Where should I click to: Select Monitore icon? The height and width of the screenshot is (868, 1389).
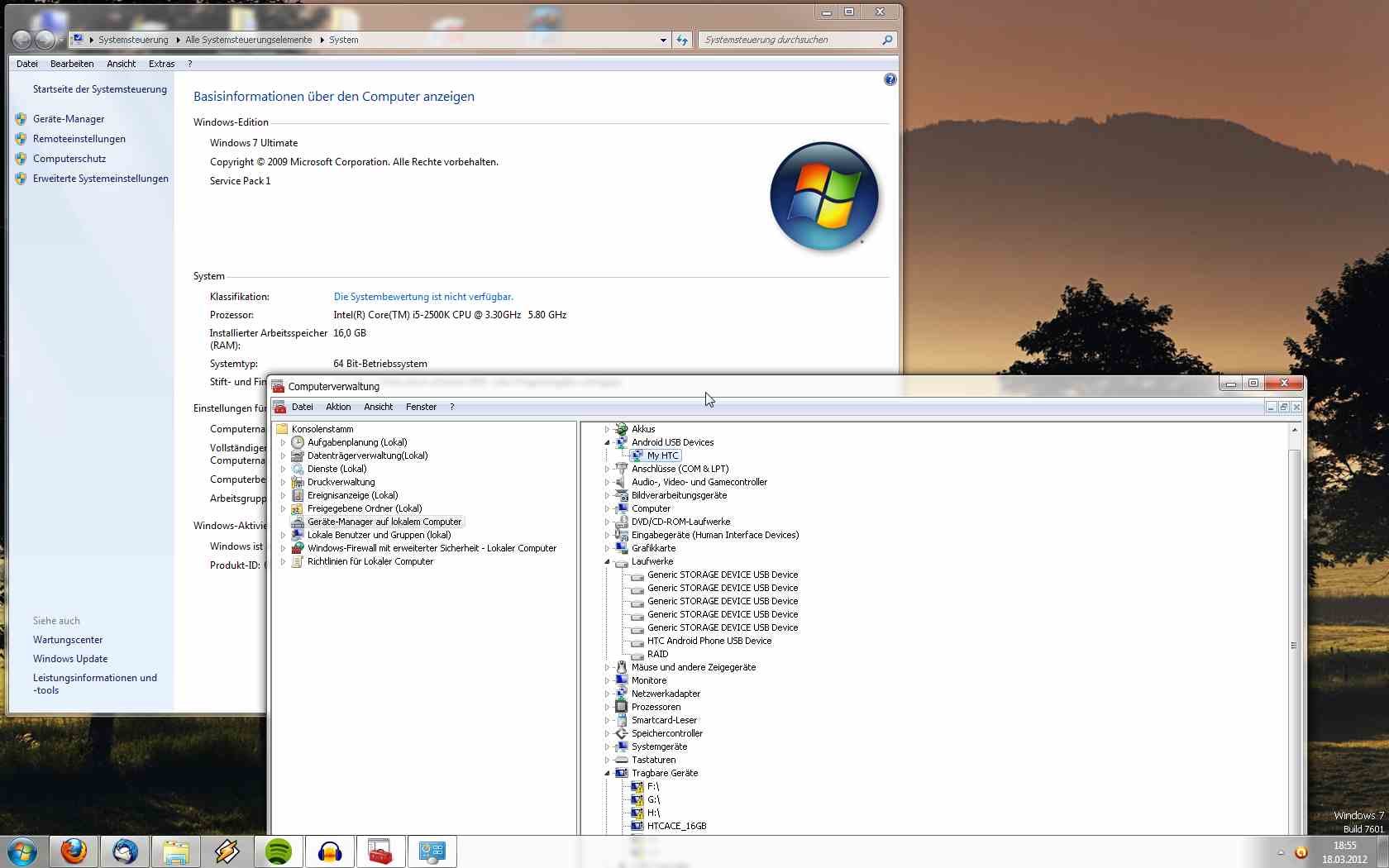point(622,680)
